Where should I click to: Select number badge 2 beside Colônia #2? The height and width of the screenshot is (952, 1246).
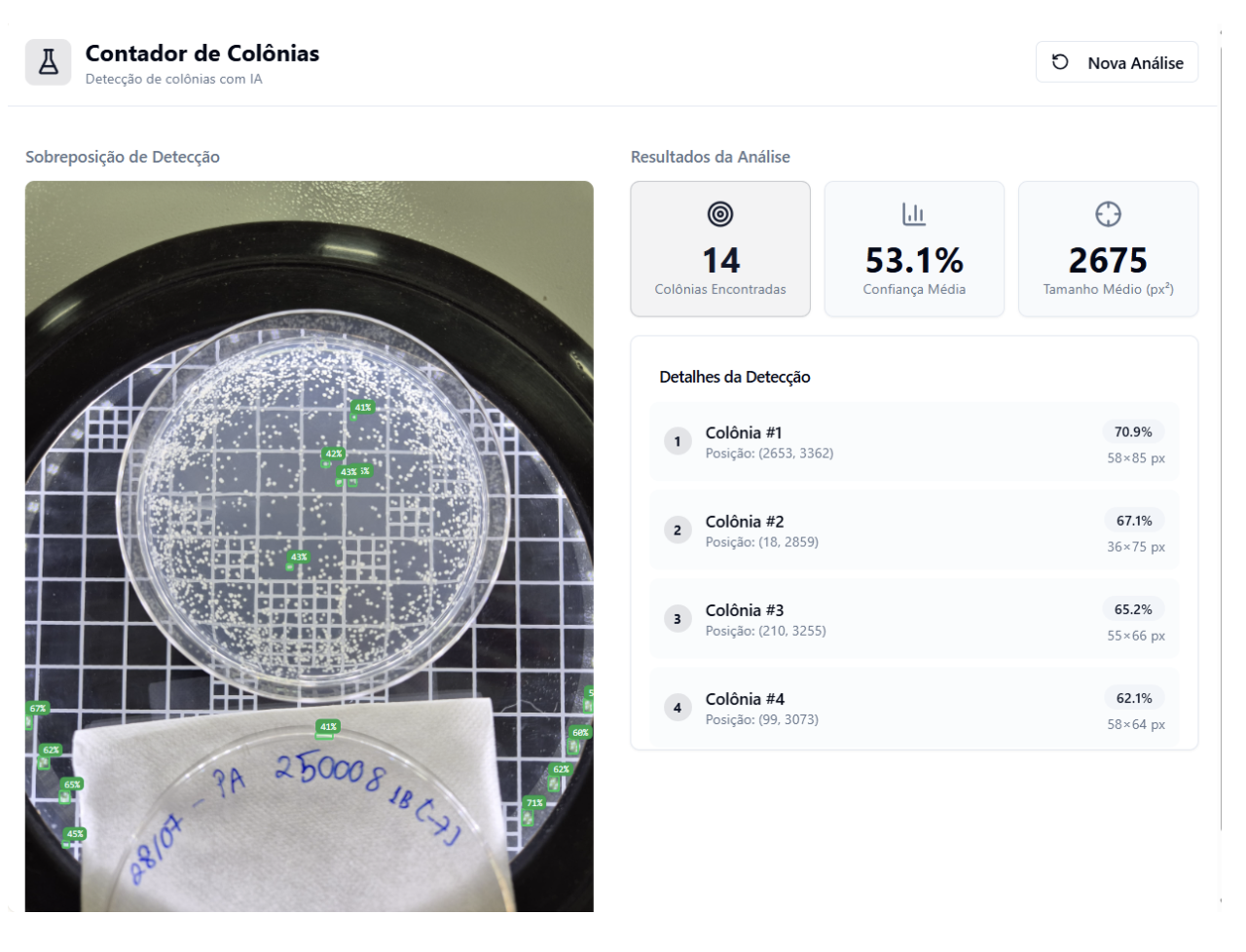click(678, 531)
